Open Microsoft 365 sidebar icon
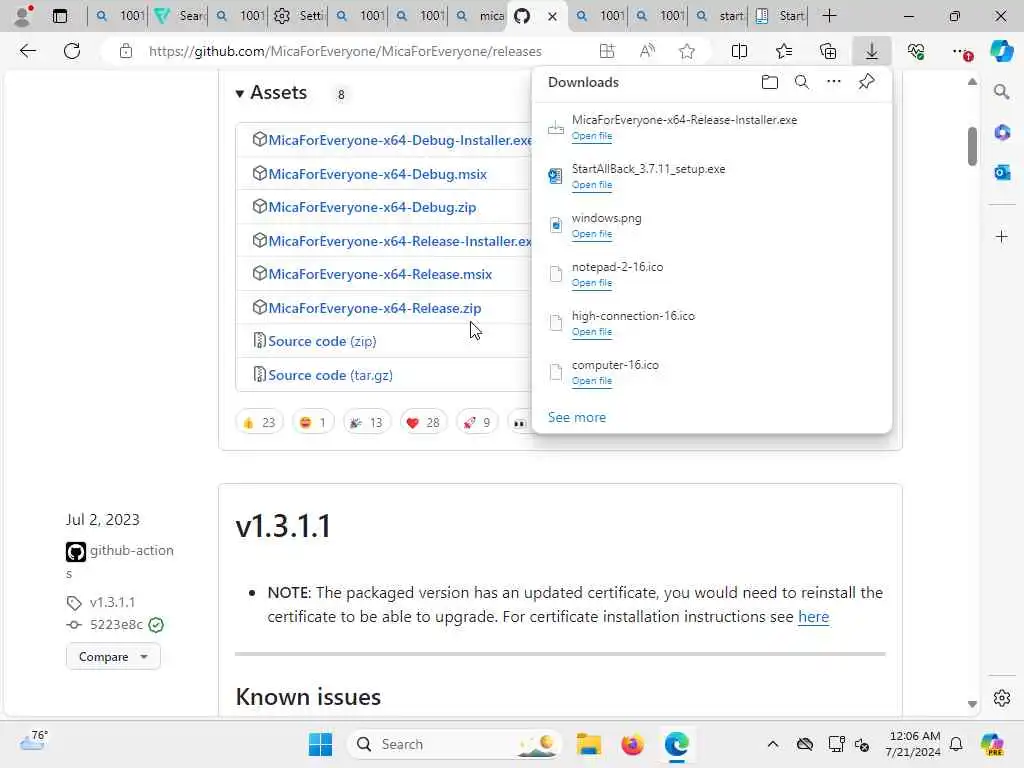Viewport: 1024px width, 768px height. coord(1002,133)
